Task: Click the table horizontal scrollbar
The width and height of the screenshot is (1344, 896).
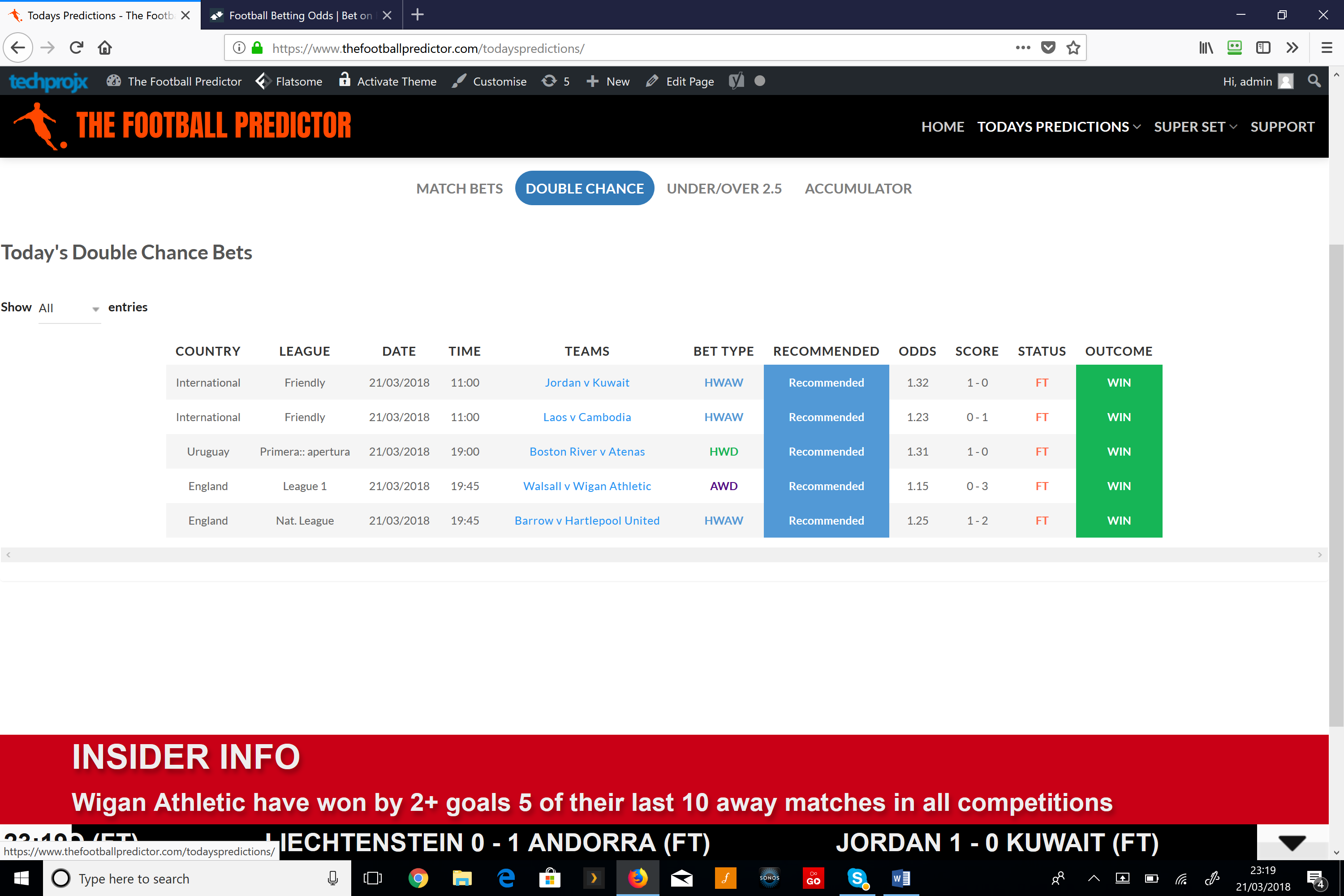Action: (x=663, y=555)
